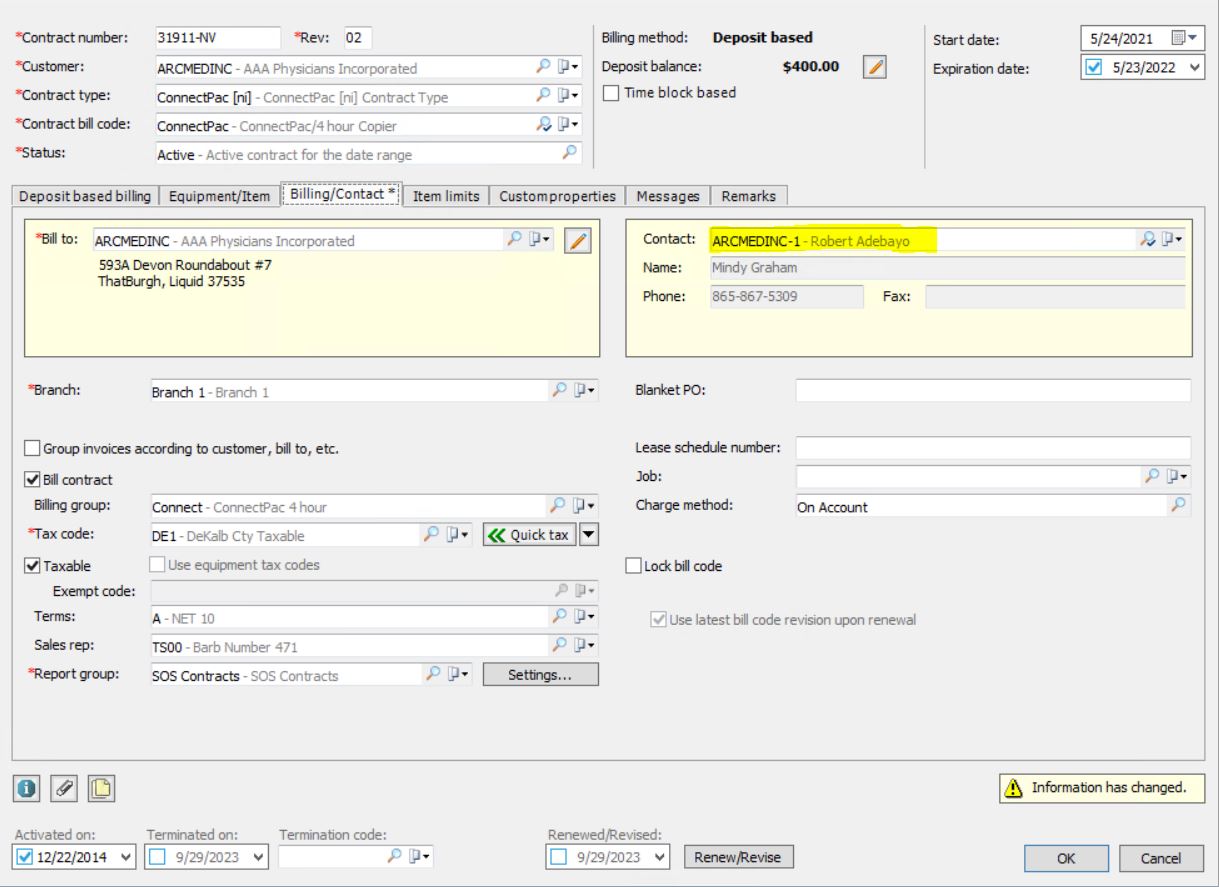Screen dimensions: 1219x887
Task: Click the Report group search magnifier
Action: (433, 674)
